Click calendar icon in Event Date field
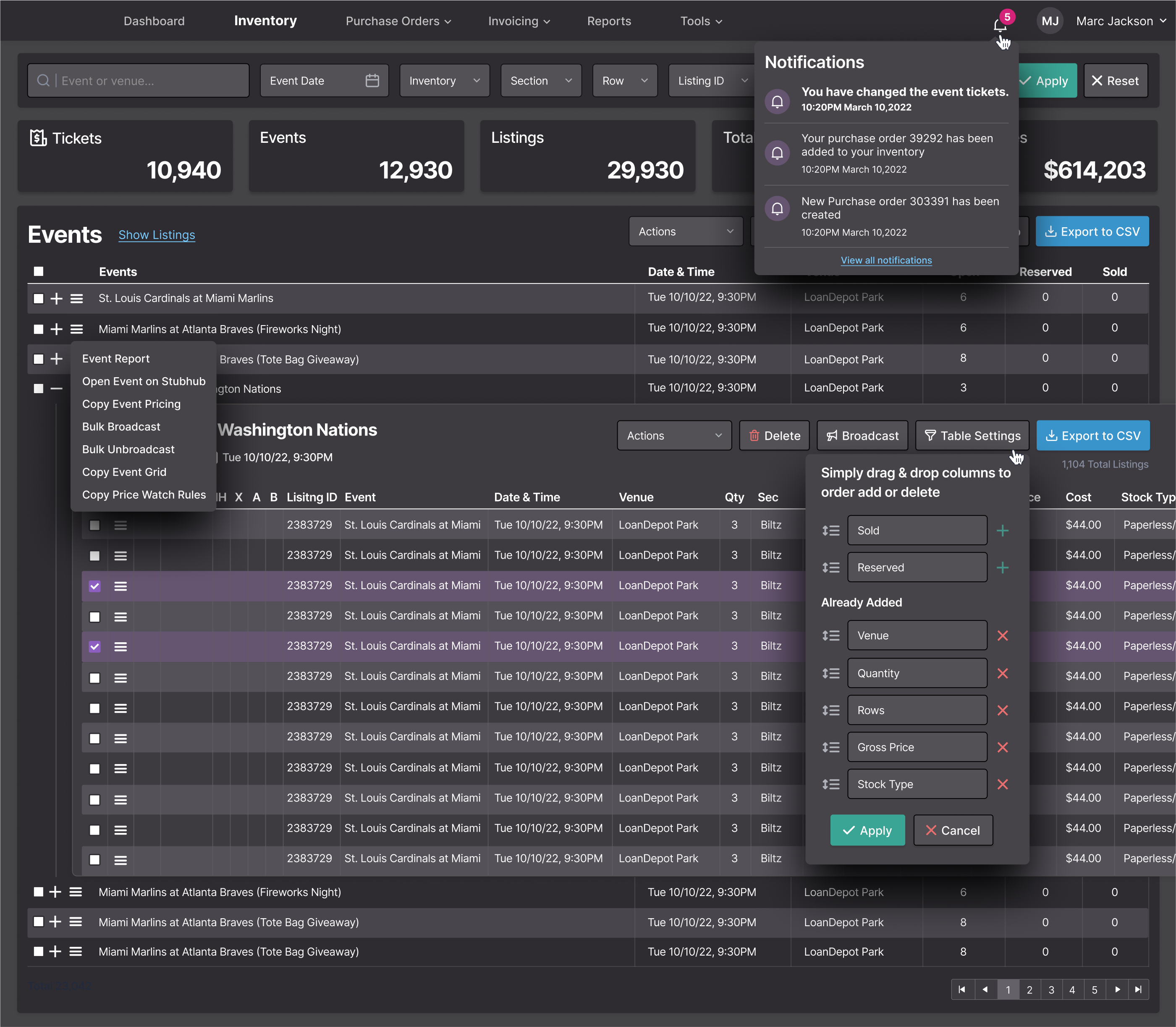 [372, 81]
